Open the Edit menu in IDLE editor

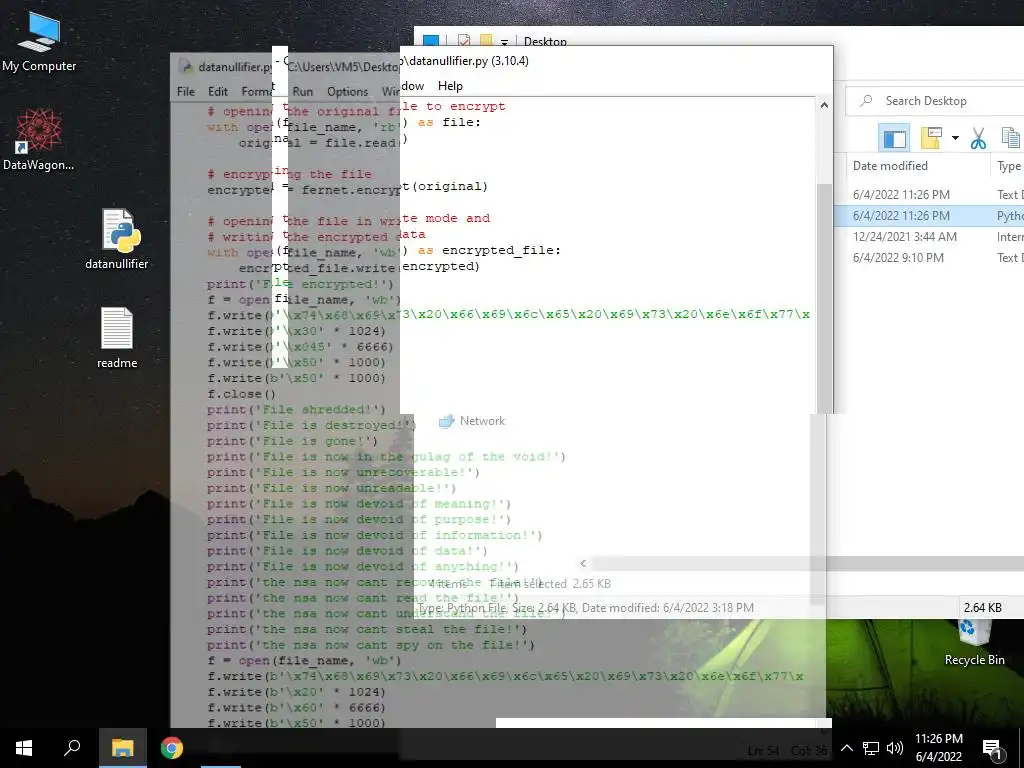pyautogui.click(x=217, y=91)
